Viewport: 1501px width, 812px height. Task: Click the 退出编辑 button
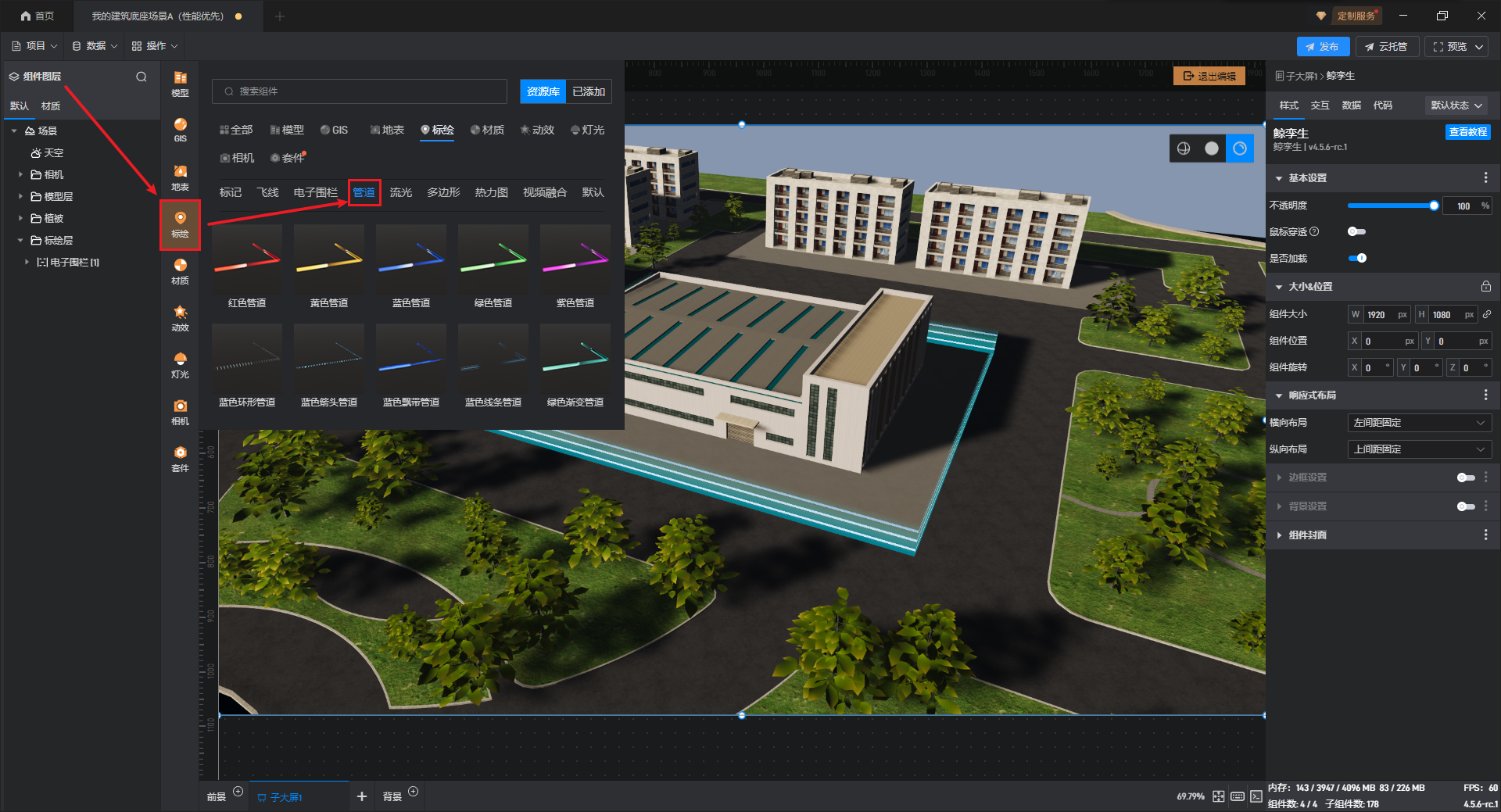(x=1209, y=76)
